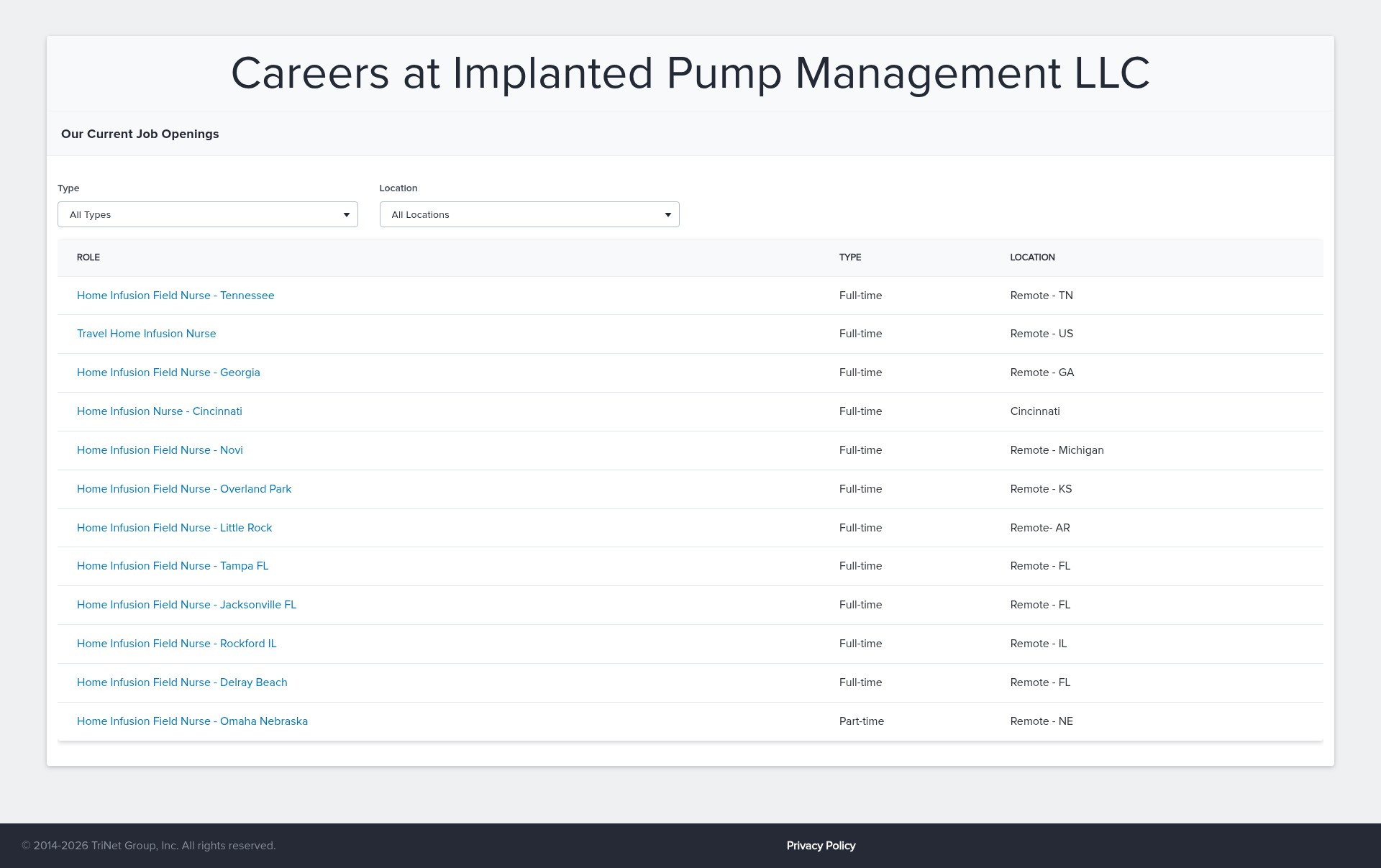Screen dimensions: 1381x868
Task: Open Travel Home Infusion Nurse job
Action: click(147, 334)
